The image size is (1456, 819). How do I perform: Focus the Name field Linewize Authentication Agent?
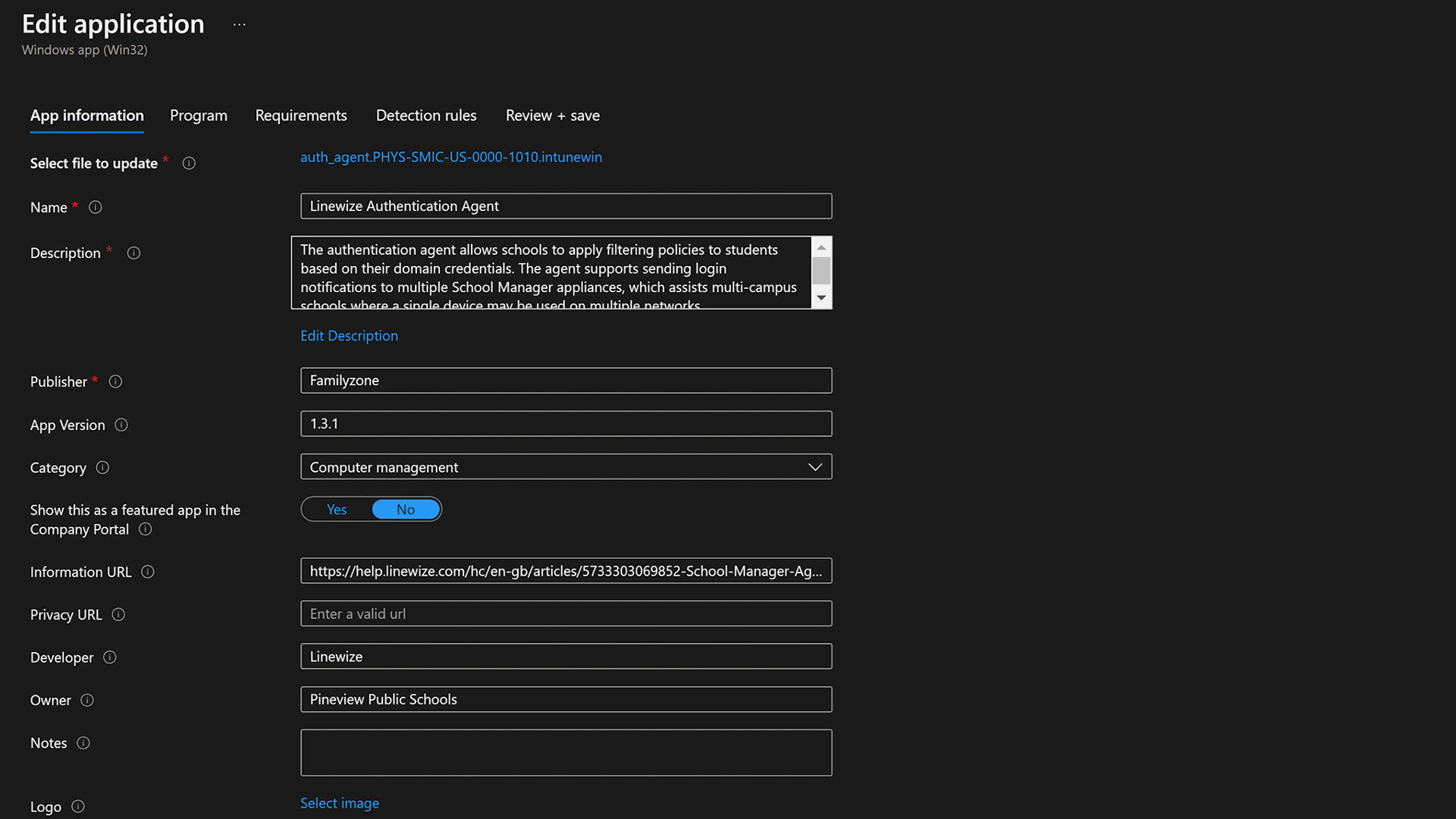tap(566, 206)
